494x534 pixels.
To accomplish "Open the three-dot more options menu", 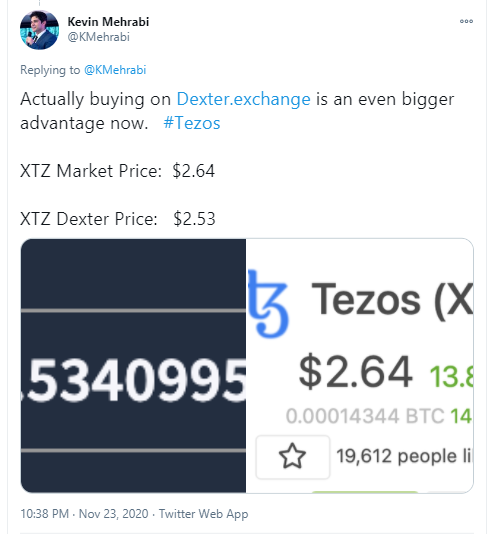I will coord(466,21).
